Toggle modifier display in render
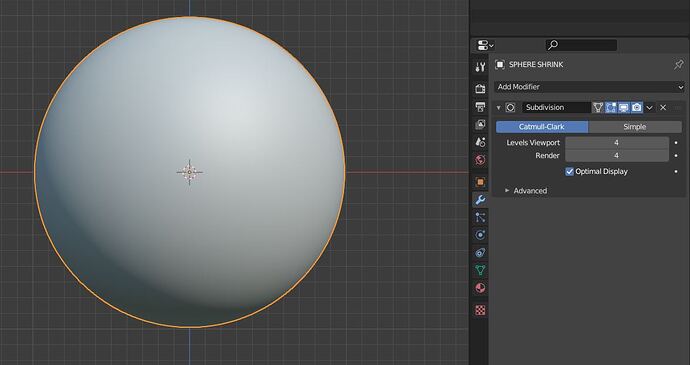Image resolution: width=690 pixels, height=365 pixels. (636, 107)
